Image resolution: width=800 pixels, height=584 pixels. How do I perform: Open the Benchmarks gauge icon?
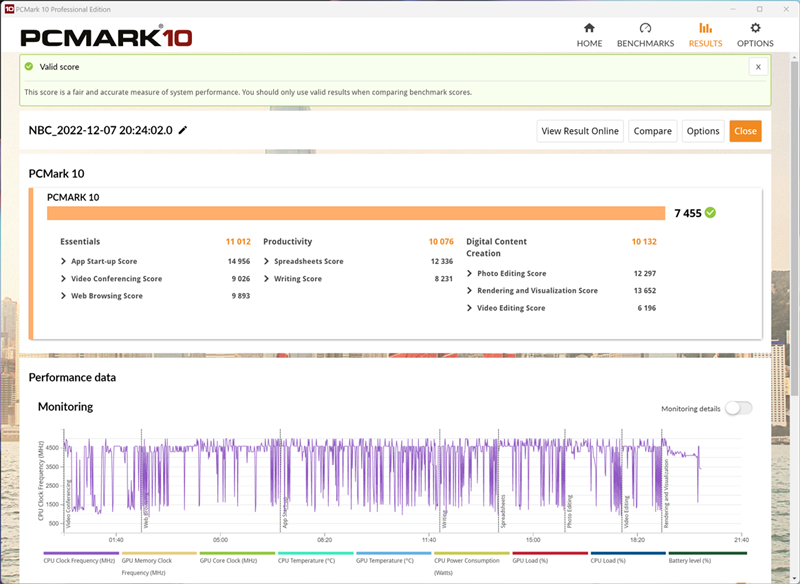point(645,29)
